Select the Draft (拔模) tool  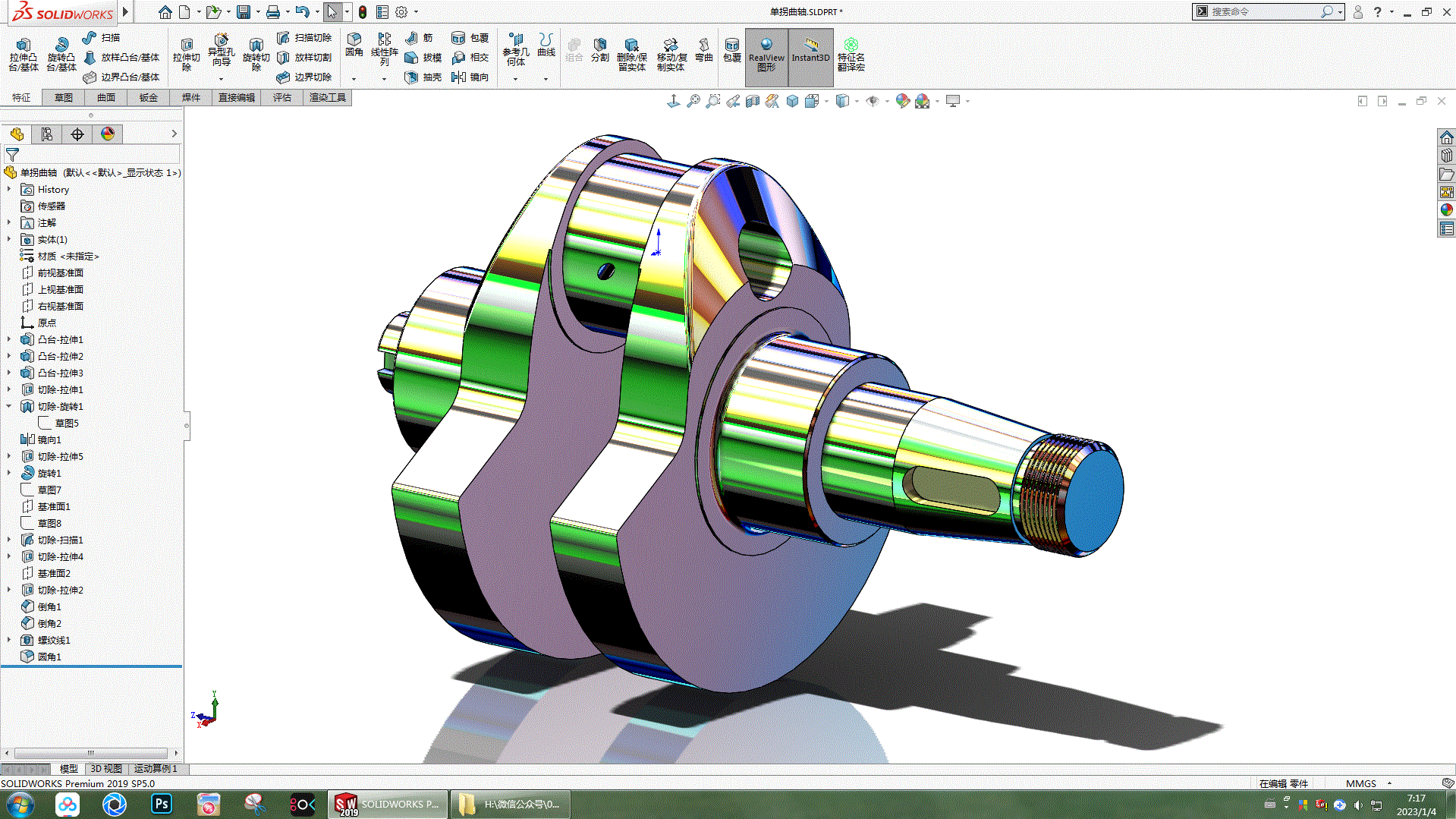coord(423,57)
